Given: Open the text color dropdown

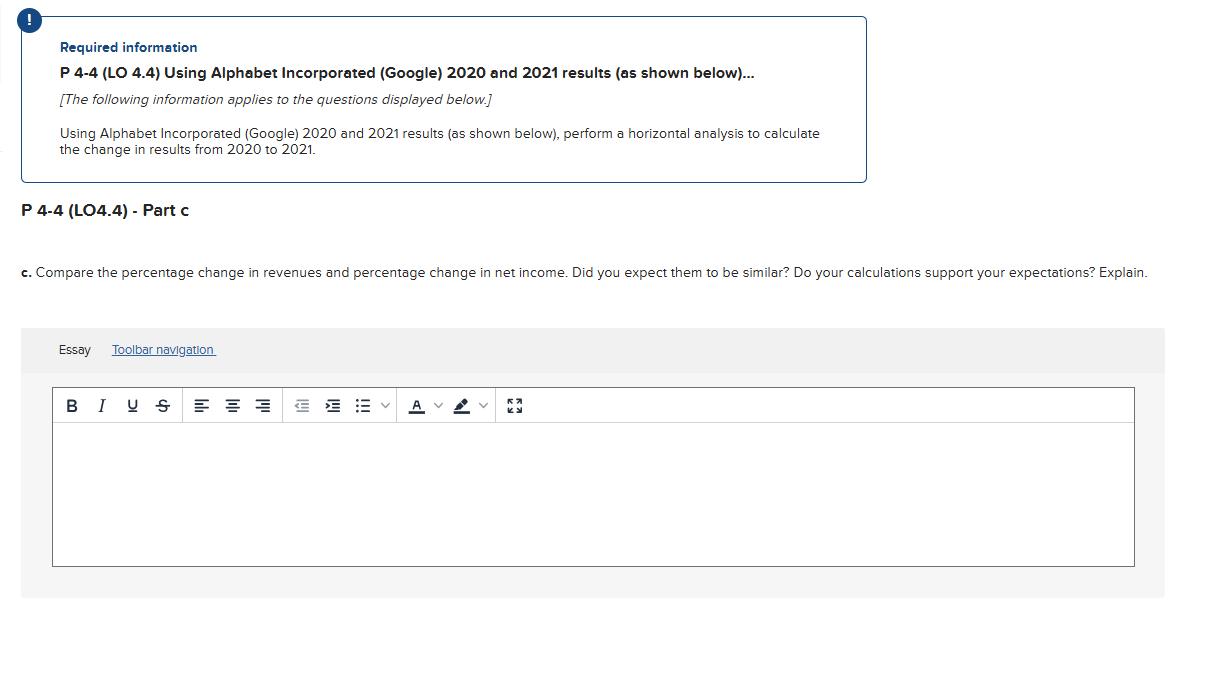Looking at the screenshot, I should 436,405.
